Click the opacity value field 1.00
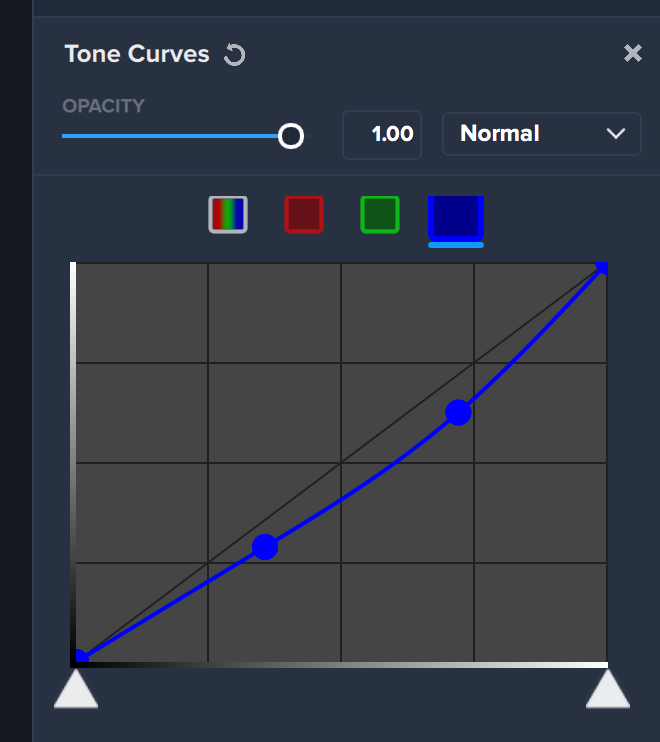Viewport: 660px width, 742px height. coord(382,134)
